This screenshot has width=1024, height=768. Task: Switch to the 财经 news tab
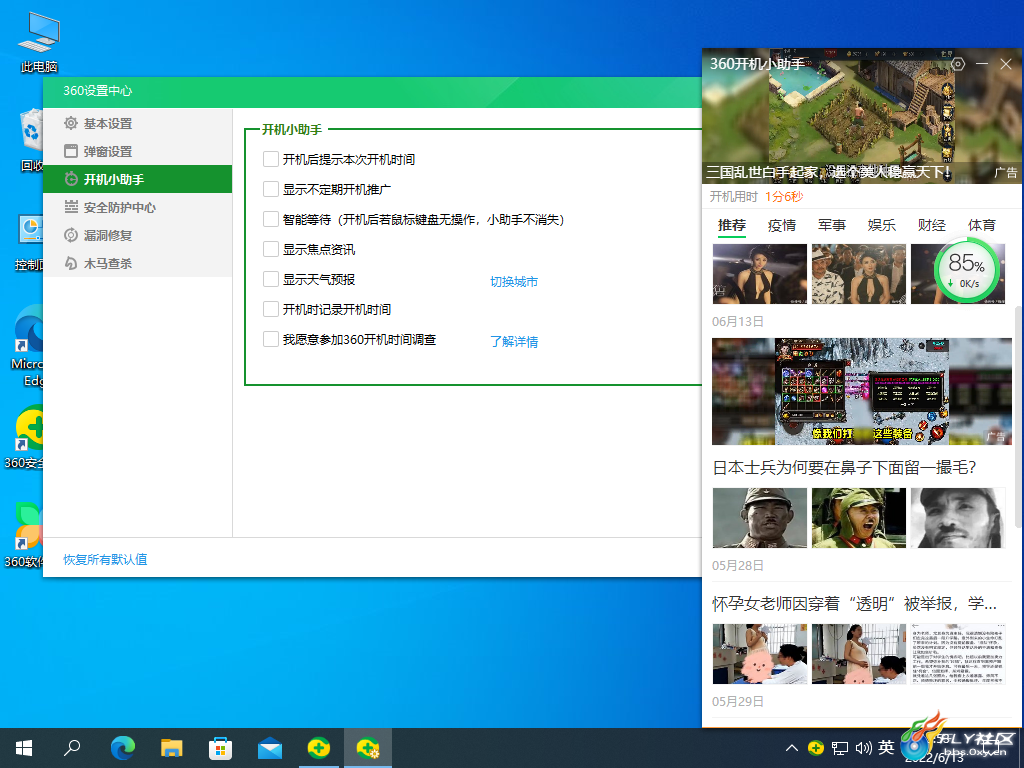pyautogui.click(x=931, y=225)
